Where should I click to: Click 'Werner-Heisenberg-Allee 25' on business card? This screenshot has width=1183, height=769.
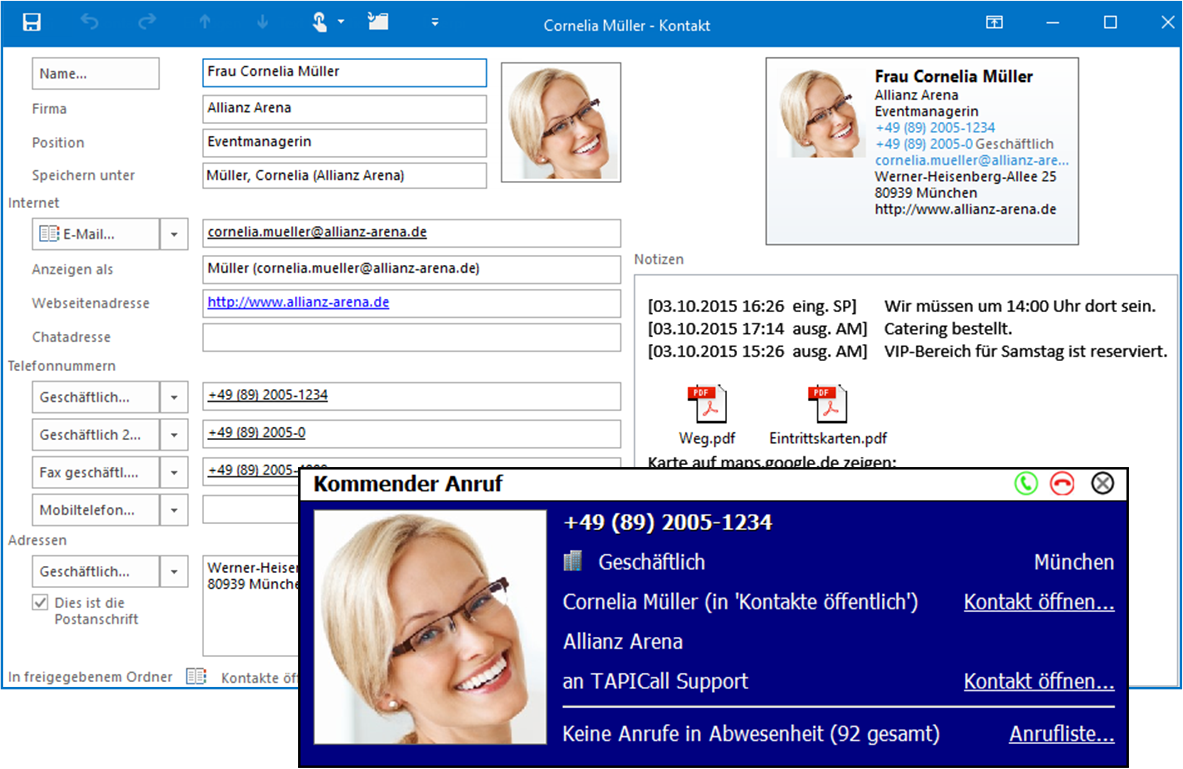point(966,177)
